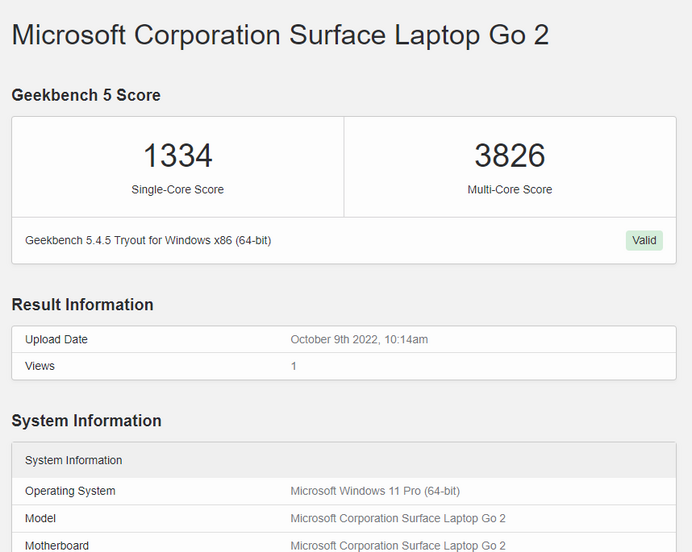692x552 pixels.
Task: Select the bold System Information section heading
Action: [86, 421]
